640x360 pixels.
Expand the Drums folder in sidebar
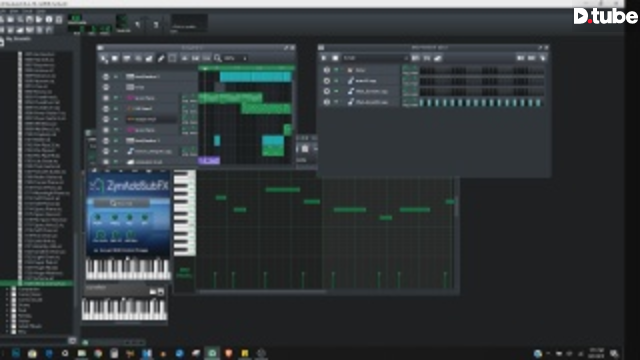pyautogui.click(x=7, y=305)
